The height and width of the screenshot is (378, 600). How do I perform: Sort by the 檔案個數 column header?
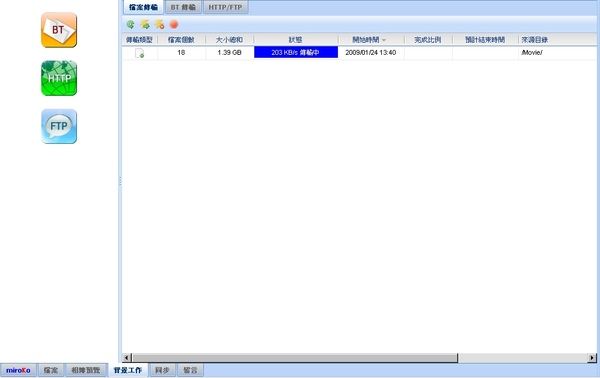[x=181, y=40]
